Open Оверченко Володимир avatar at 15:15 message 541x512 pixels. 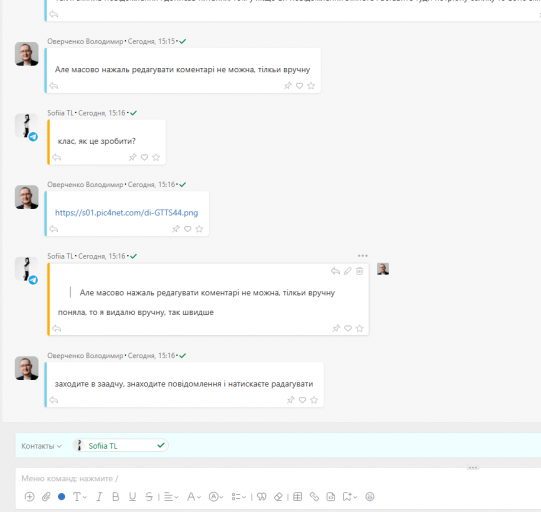click(x=27, y=54)
